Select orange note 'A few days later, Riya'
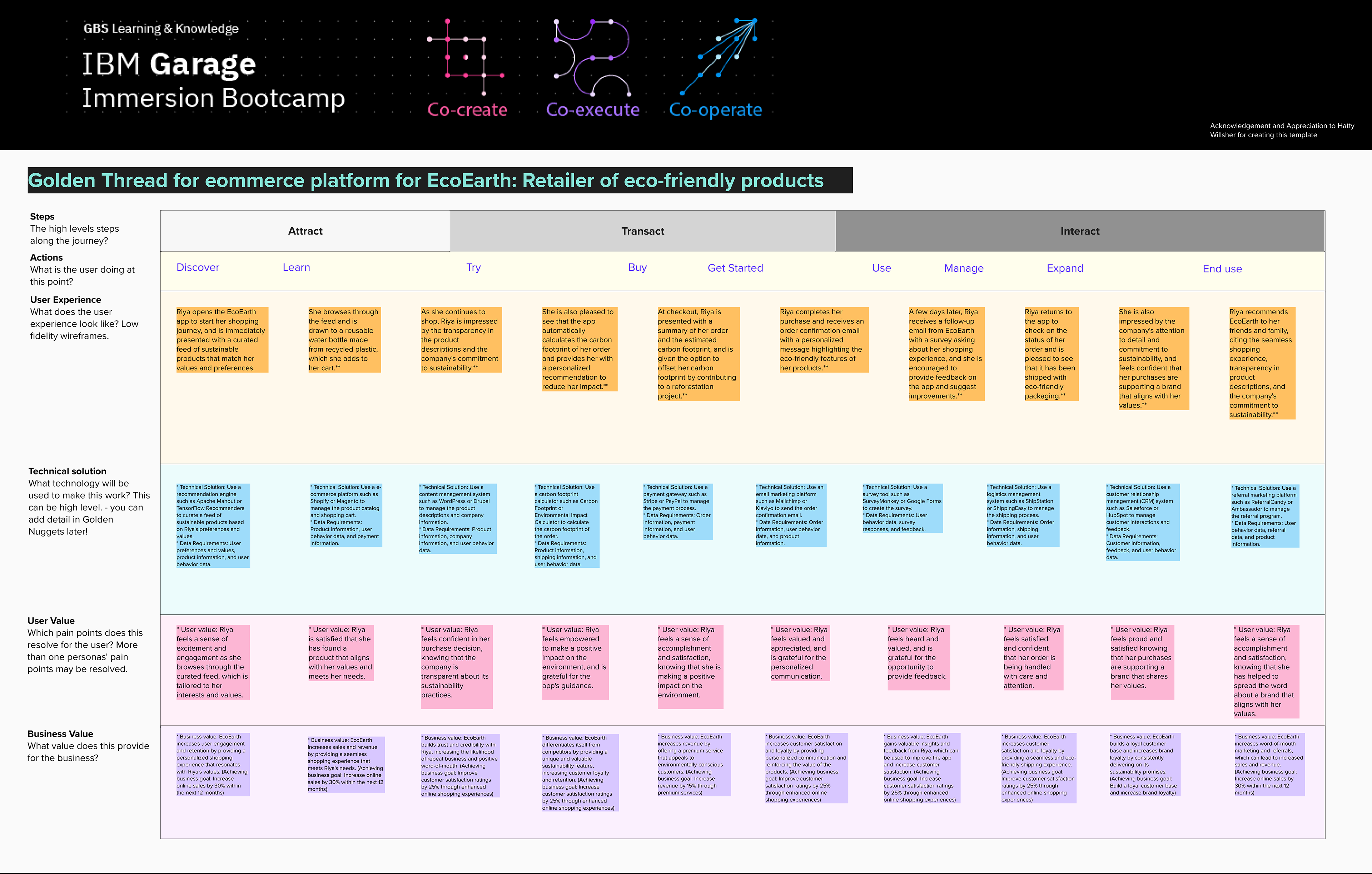Screen dimensions: 1372x874 [946, 354]
